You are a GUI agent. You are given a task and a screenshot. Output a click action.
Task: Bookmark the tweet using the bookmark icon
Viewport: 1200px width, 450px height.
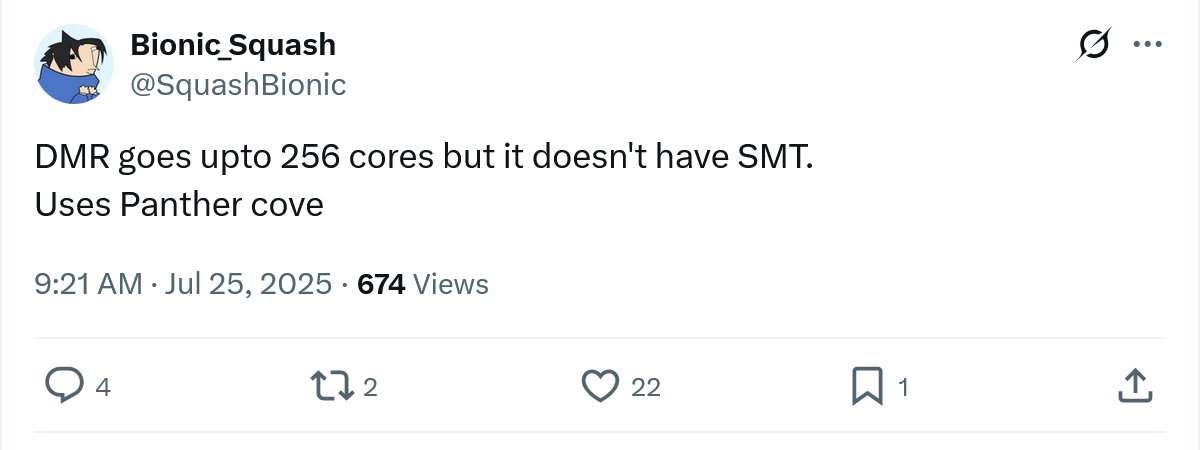(x=866, y=386)
